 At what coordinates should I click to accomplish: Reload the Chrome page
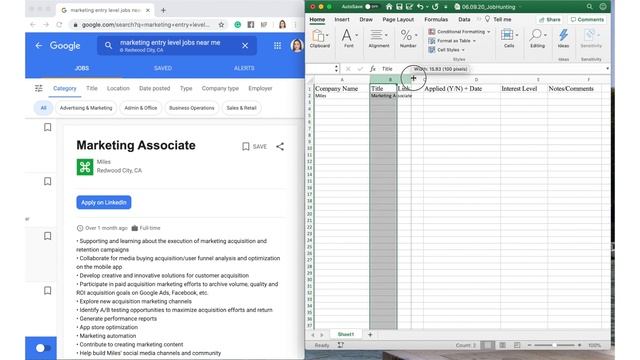click(59, 24)
